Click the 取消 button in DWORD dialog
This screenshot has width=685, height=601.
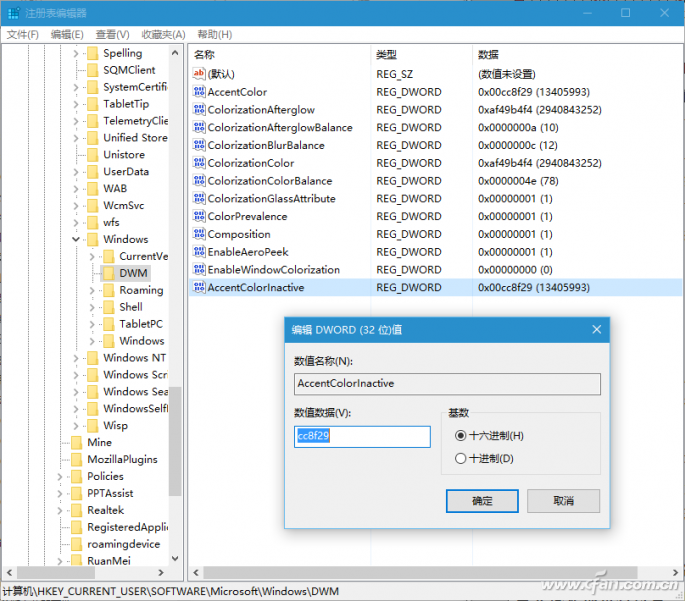coord(563,501)
